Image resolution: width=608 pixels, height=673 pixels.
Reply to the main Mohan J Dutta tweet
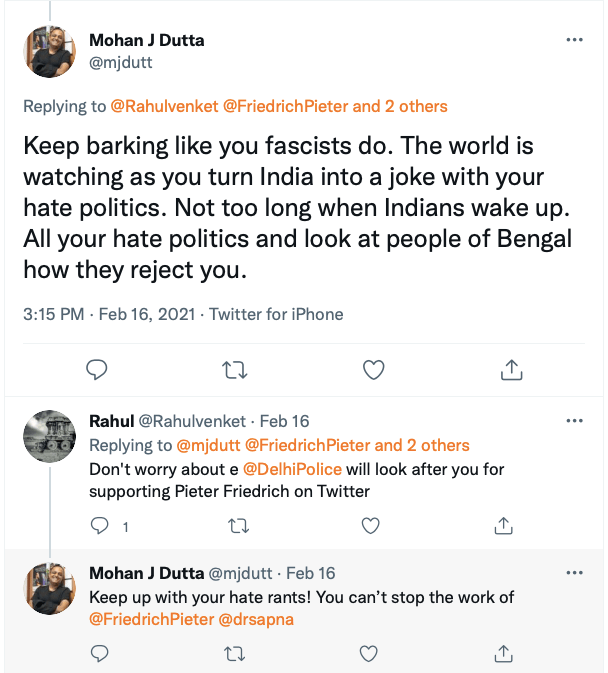pos(97,370)
